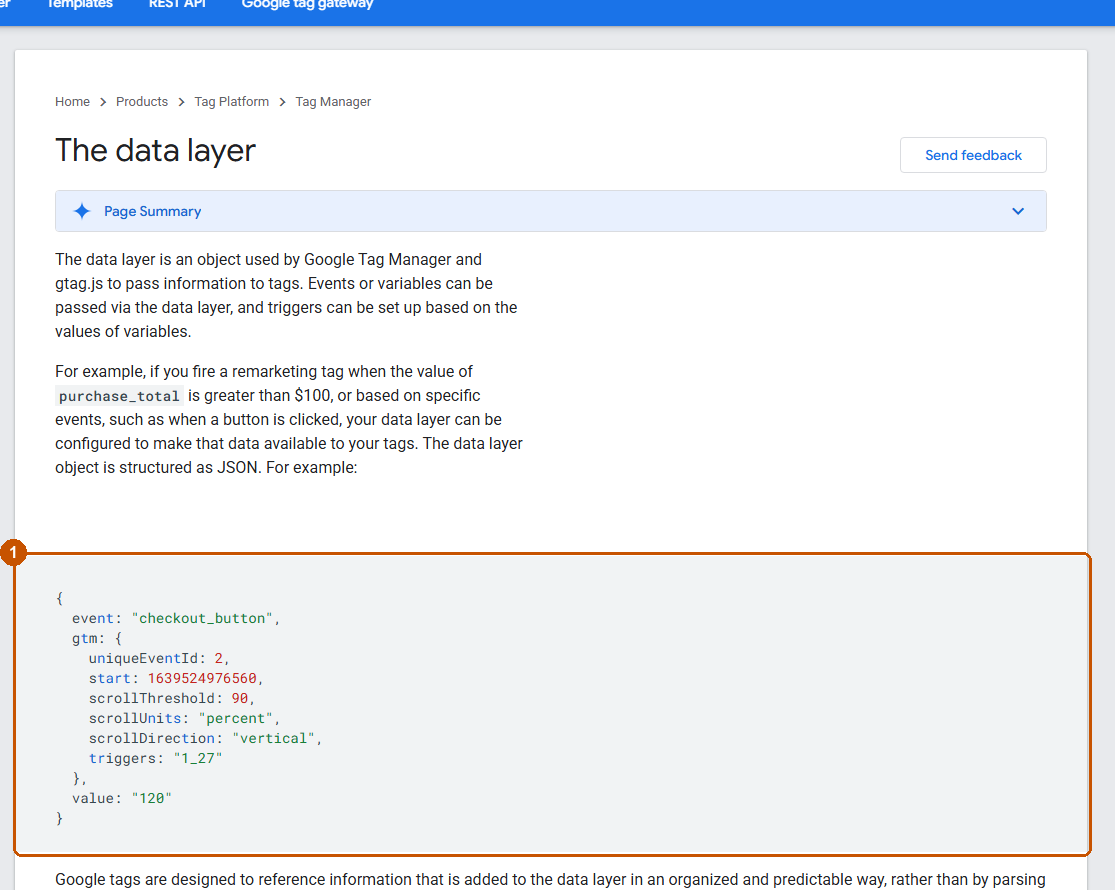Click the gtm: { line in code
The image size is (1115, 890).
pos(97,638)
